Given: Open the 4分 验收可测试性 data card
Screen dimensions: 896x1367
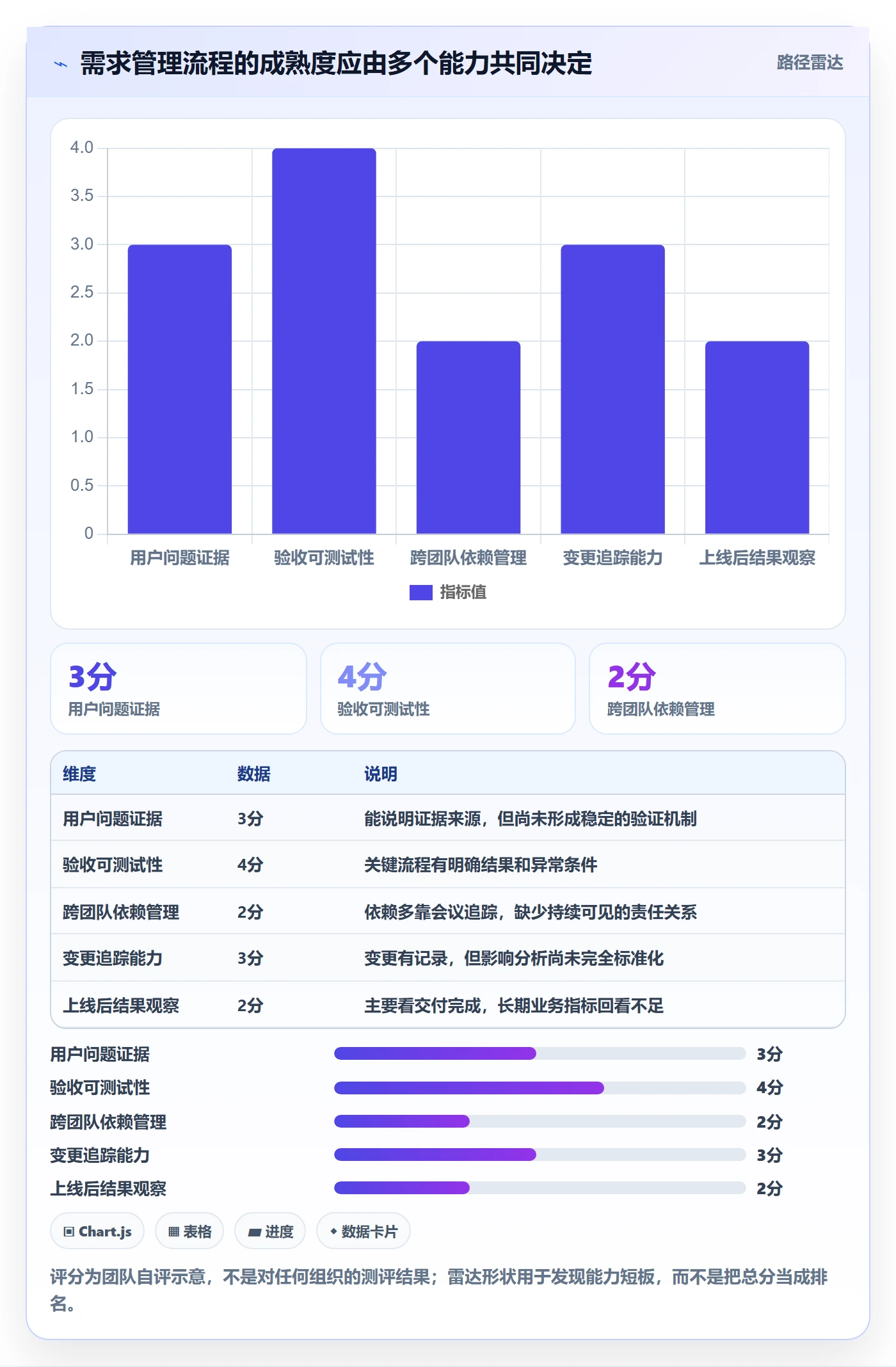Looking at the screenshot, I should [x=448, y=689].
